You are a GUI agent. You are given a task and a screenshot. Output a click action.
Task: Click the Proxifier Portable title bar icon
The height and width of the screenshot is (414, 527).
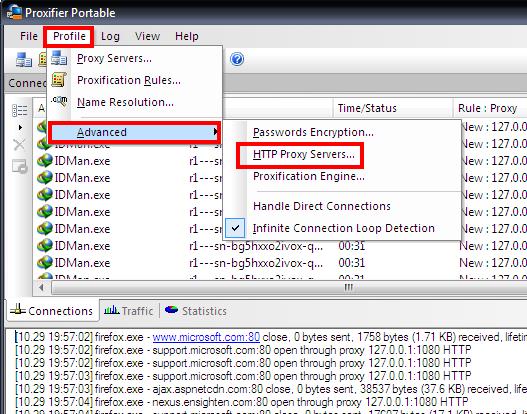14,12
